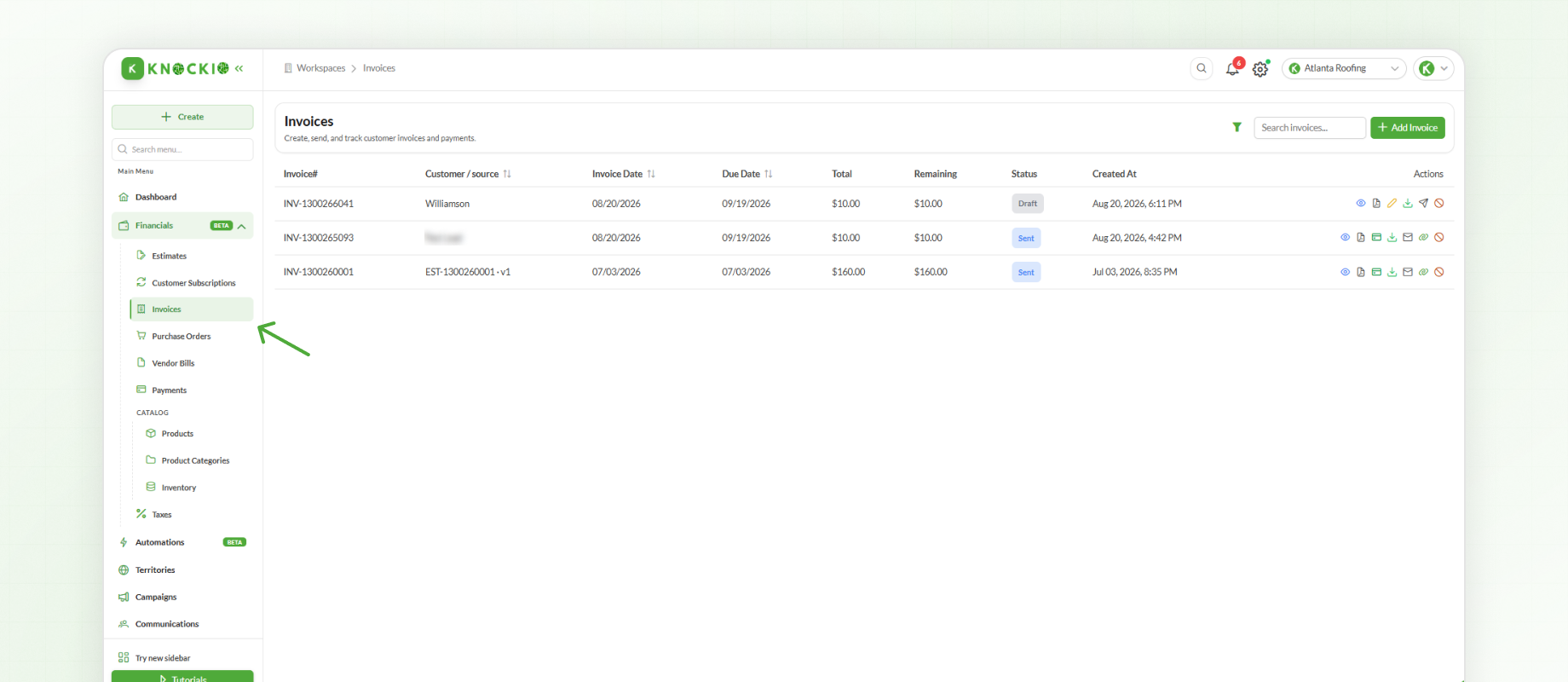Void invoice INV-1300260001 with cancel icon
The image size is (1568, 682).
1439,272
